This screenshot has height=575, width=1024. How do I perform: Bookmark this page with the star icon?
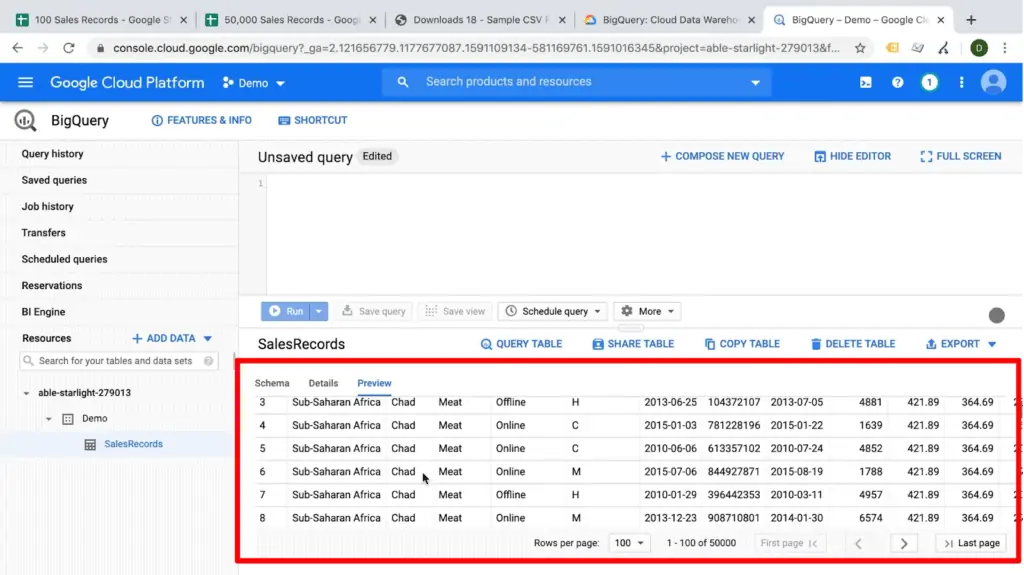[x=860, y=48]
